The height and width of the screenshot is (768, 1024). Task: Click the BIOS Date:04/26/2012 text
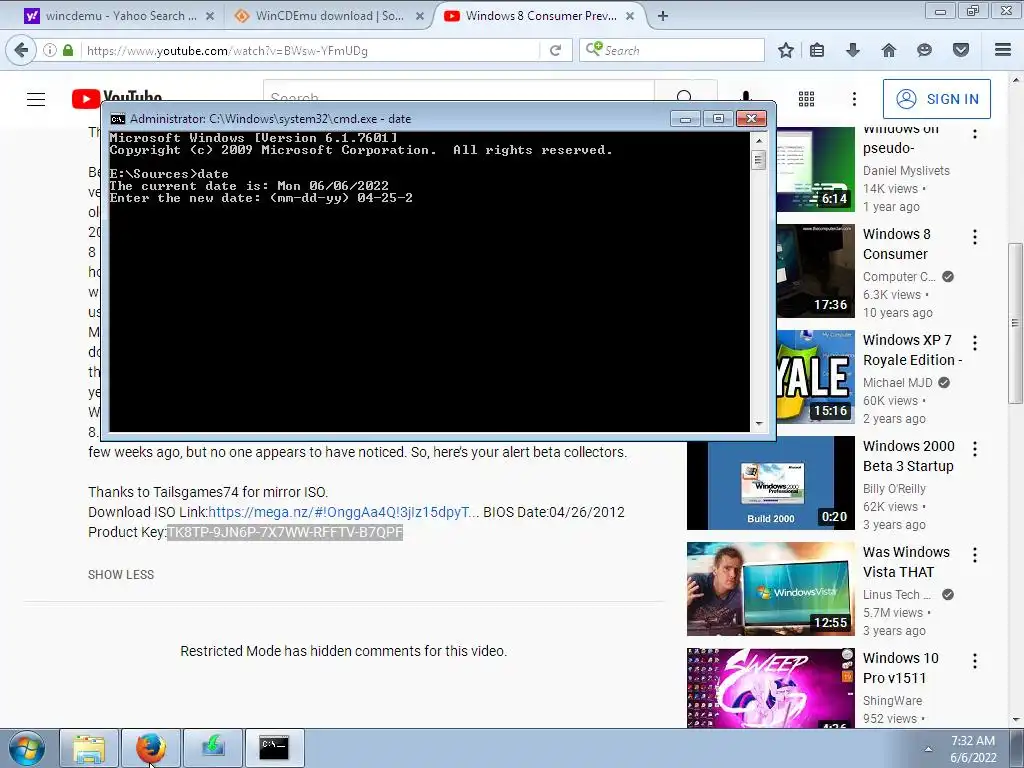554,512
